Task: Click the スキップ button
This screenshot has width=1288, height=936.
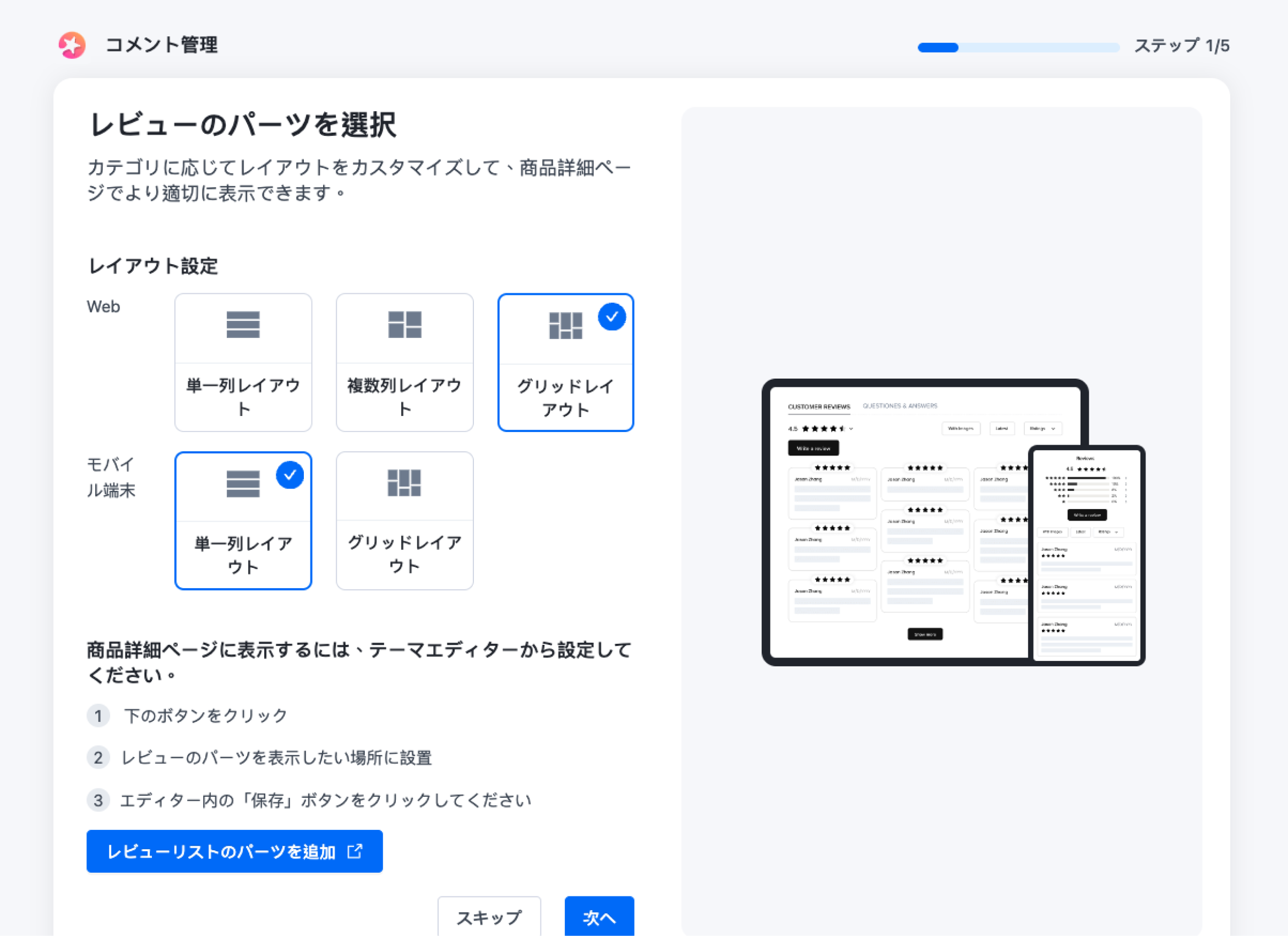Action: click(489, 917)
